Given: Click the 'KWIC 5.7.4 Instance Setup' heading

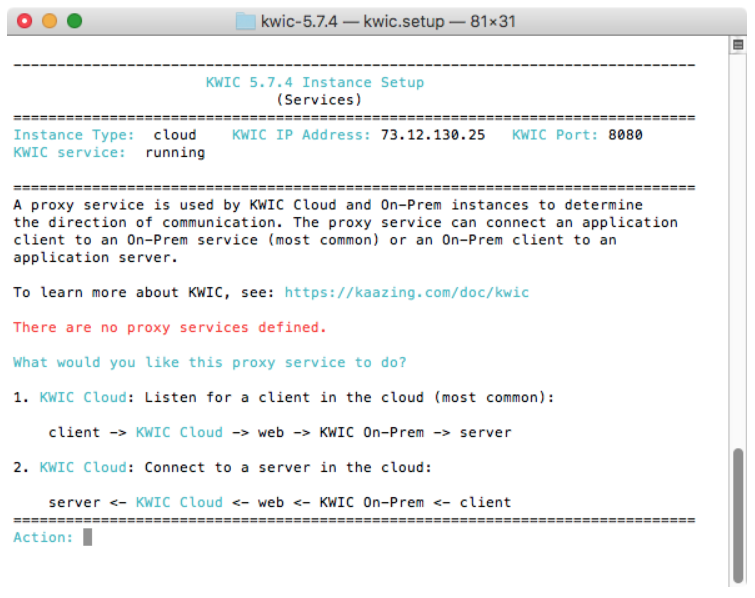Looking at the screenshot, I should (x=315, y=82).
